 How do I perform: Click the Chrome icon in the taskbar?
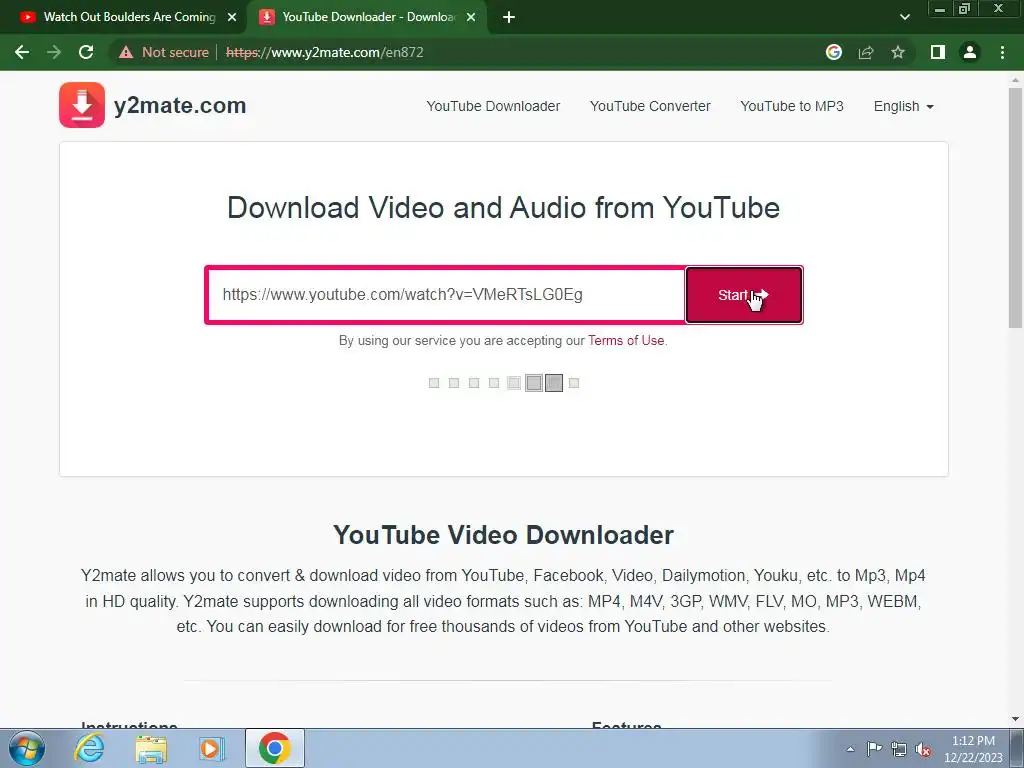tap(274, 748)
